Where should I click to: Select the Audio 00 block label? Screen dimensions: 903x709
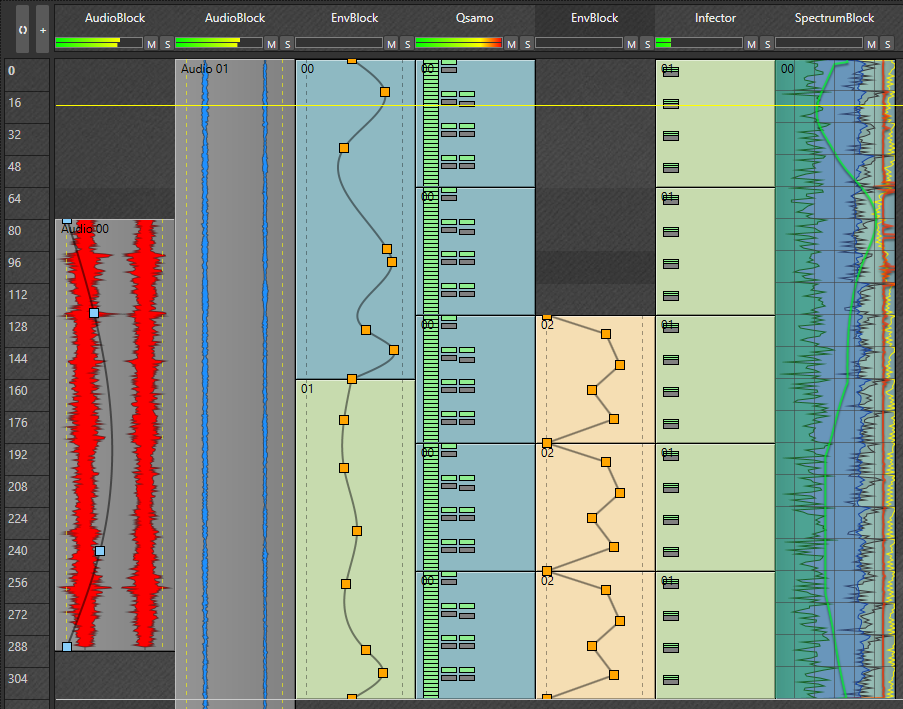click(x=83, y=228)
